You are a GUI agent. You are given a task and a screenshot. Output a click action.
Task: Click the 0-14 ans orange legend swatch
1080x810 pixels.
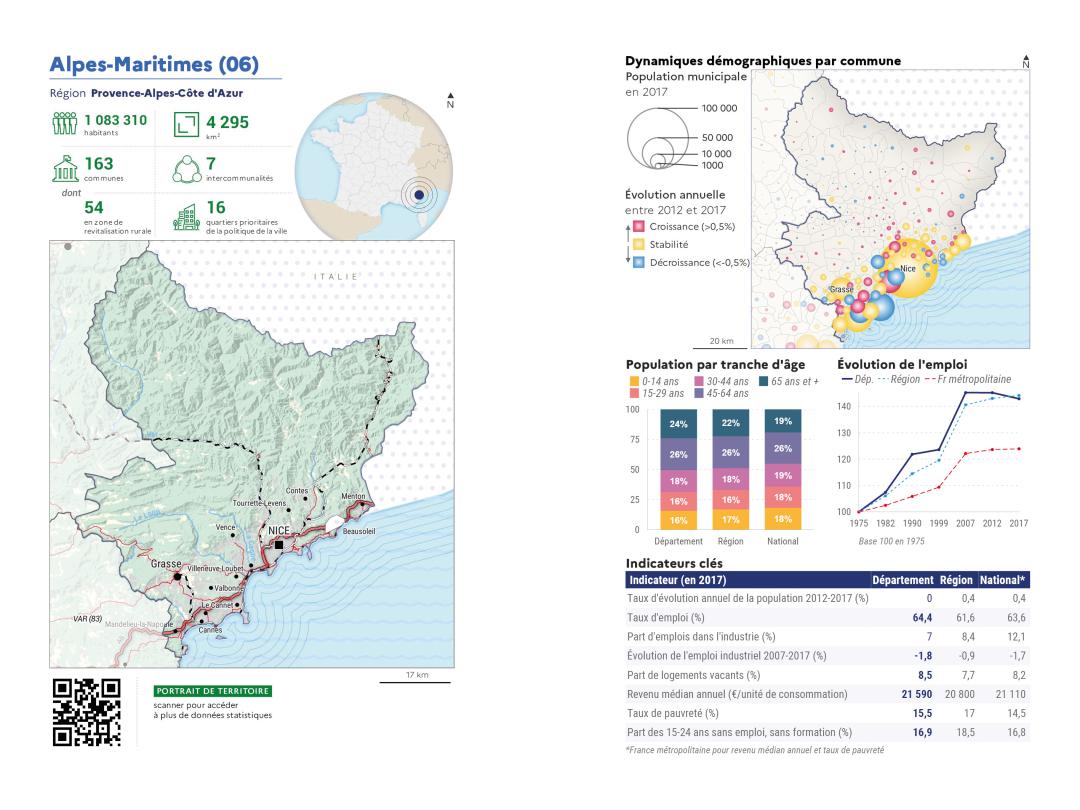coord(634,381)
